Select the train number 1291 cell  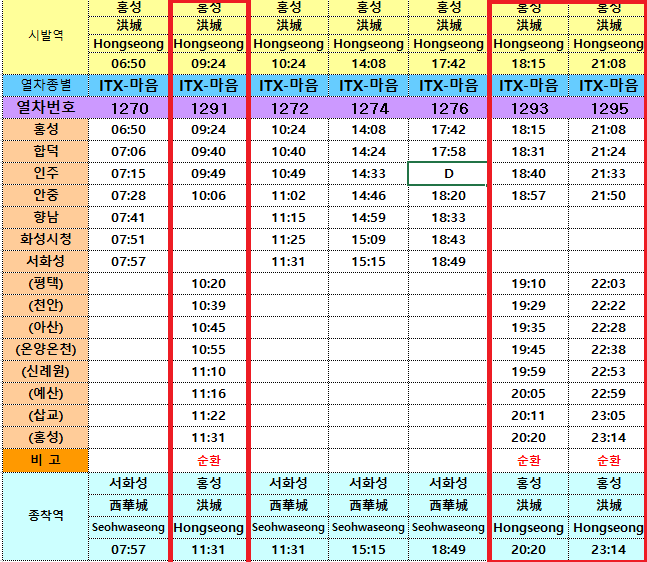pos(209,108)
